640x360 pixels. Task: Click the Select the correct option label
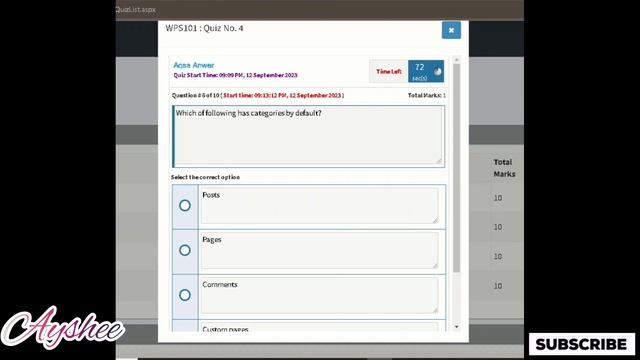(x=205, y=177)
